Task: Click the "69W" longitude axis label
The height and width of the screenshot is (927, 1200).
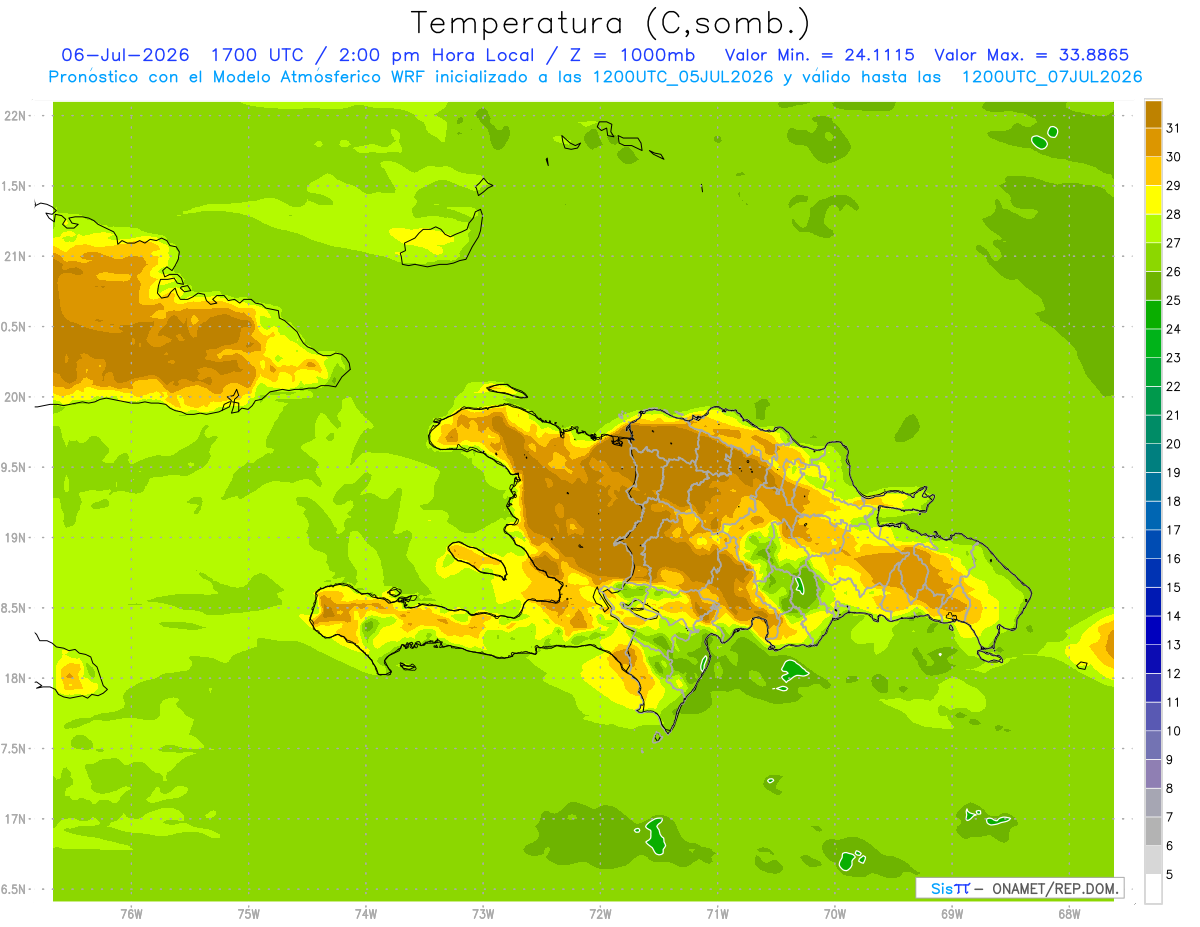Action: (x=952, y=914)
